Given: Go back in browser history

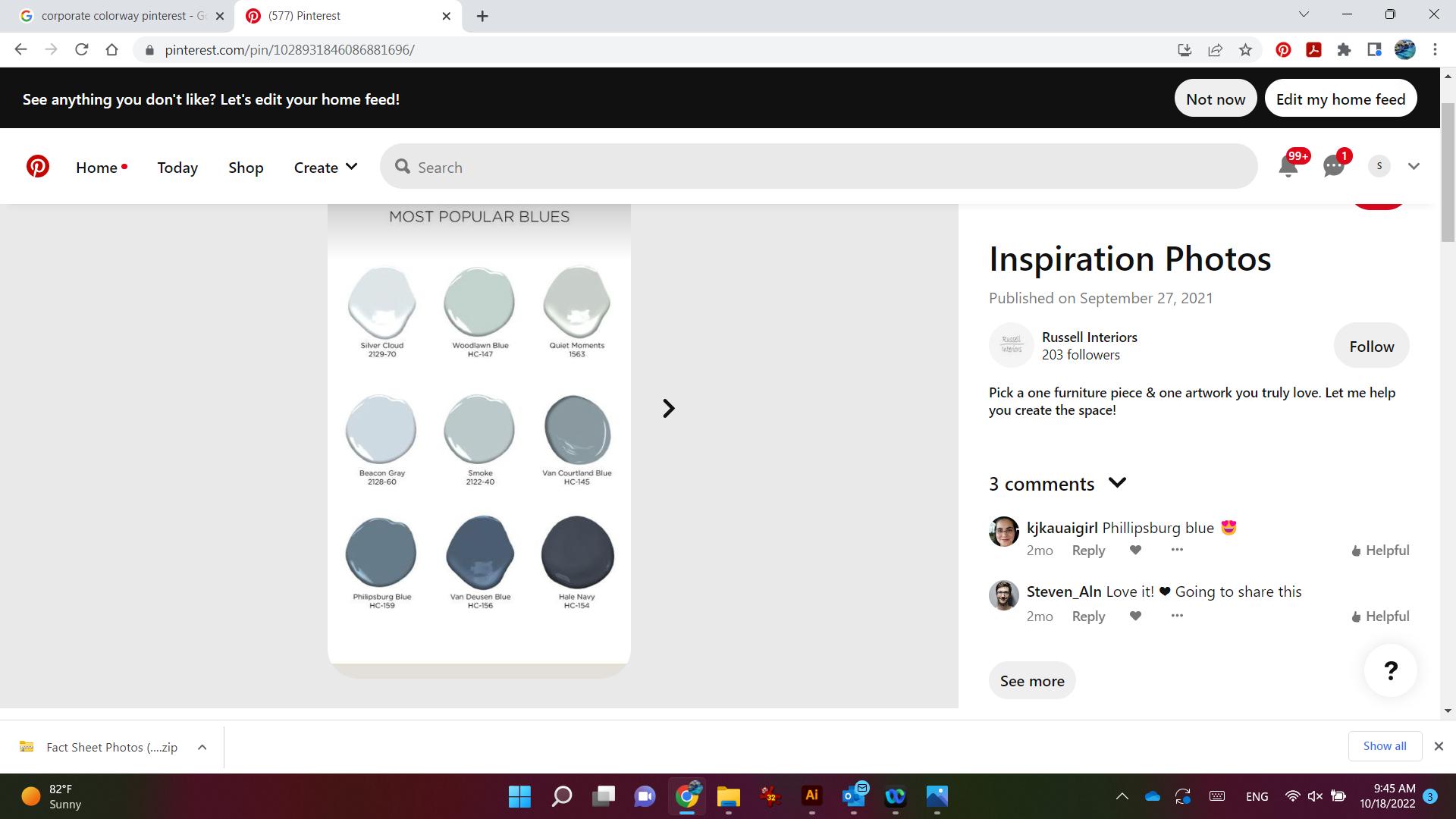Looking at the screenshot, I should coord(20,49).
